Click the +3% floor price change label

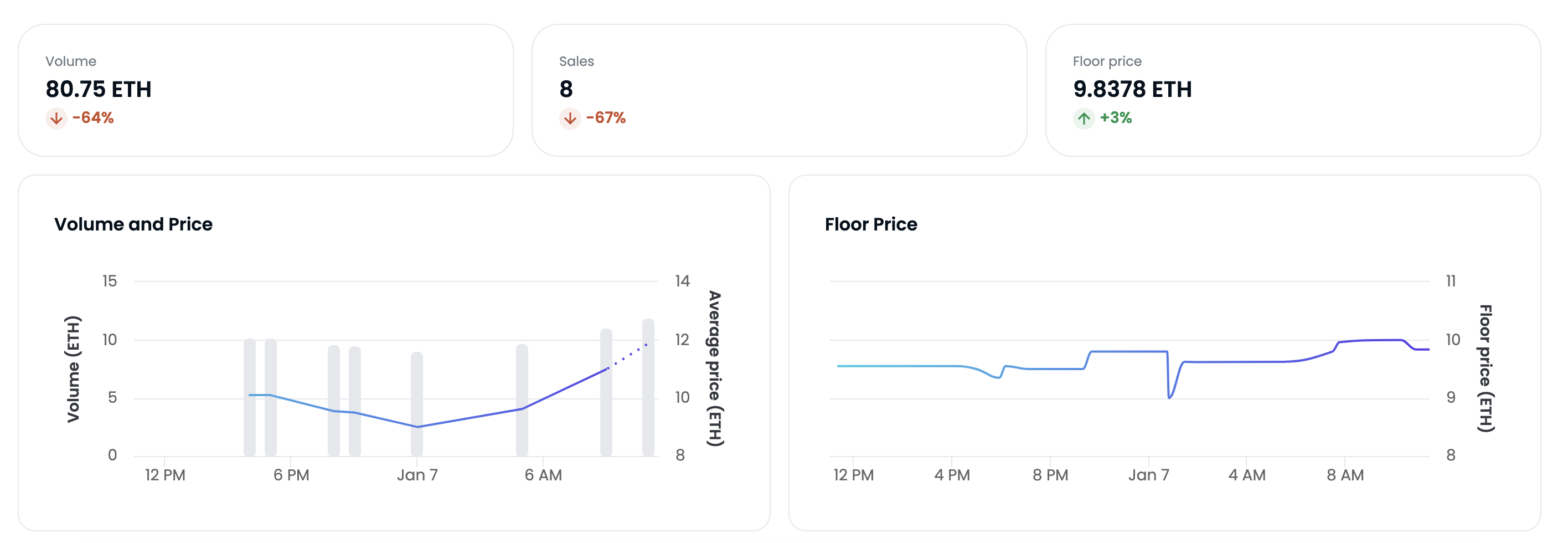tap(1116, 117)
